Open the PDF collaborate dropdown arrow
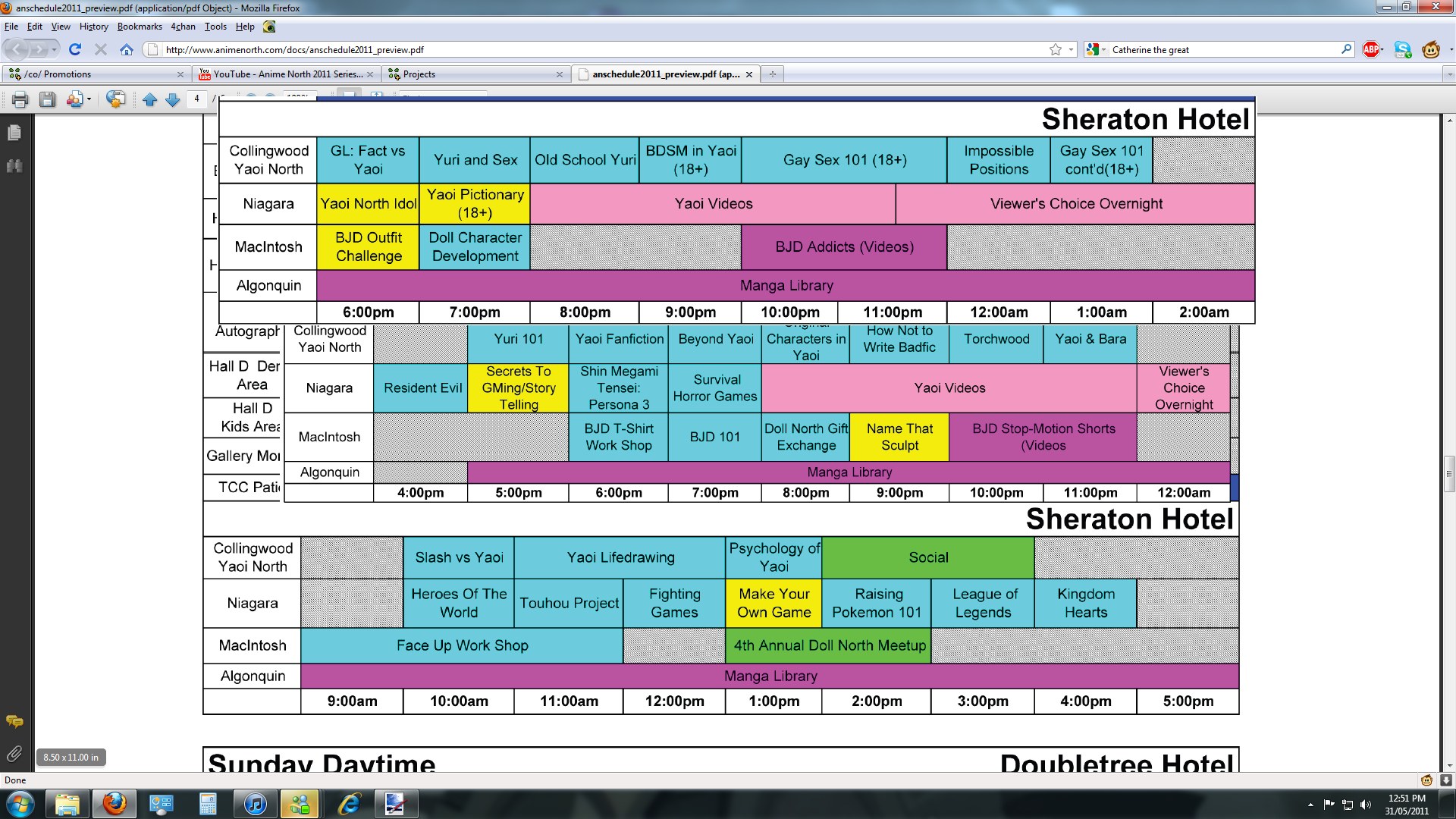The height and width of the screenshot is (819, 1456). [x=89, y=99]
